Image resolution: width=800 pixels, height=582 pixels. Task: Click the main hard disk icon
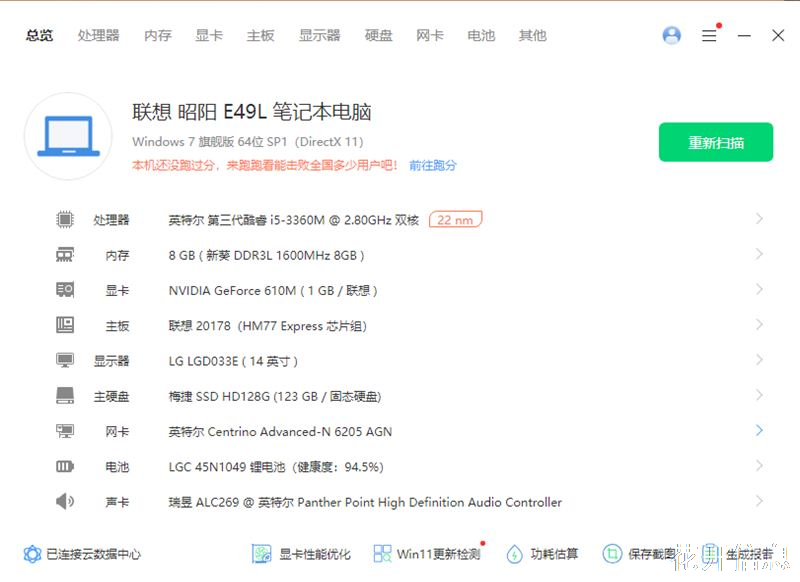(65, 396)
